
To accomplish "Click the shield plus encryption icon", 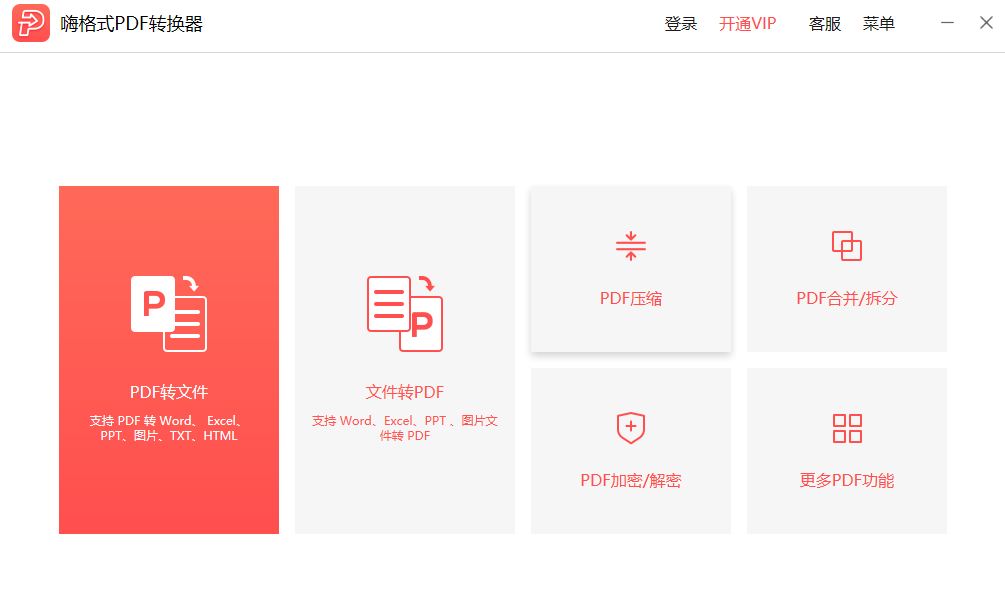I will click(x=630, y=427).
